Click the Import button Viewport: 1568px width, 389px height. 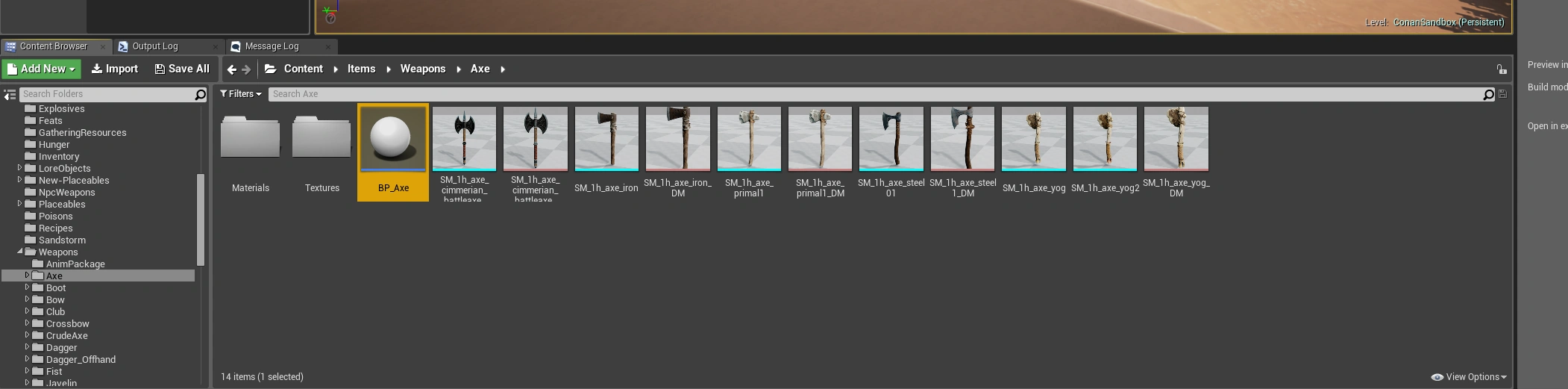point(115,69)
